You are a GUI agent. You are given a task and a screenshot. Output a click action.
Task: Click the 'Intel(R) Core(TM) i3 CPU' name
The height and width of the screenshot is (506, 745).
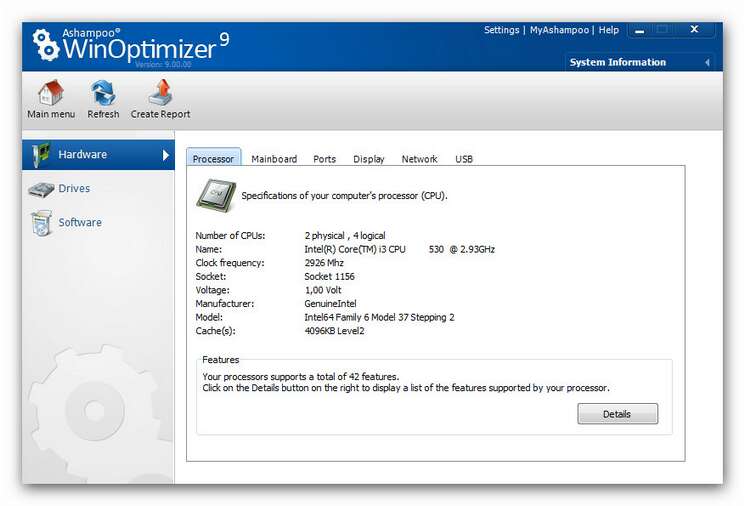pos(355,249)
